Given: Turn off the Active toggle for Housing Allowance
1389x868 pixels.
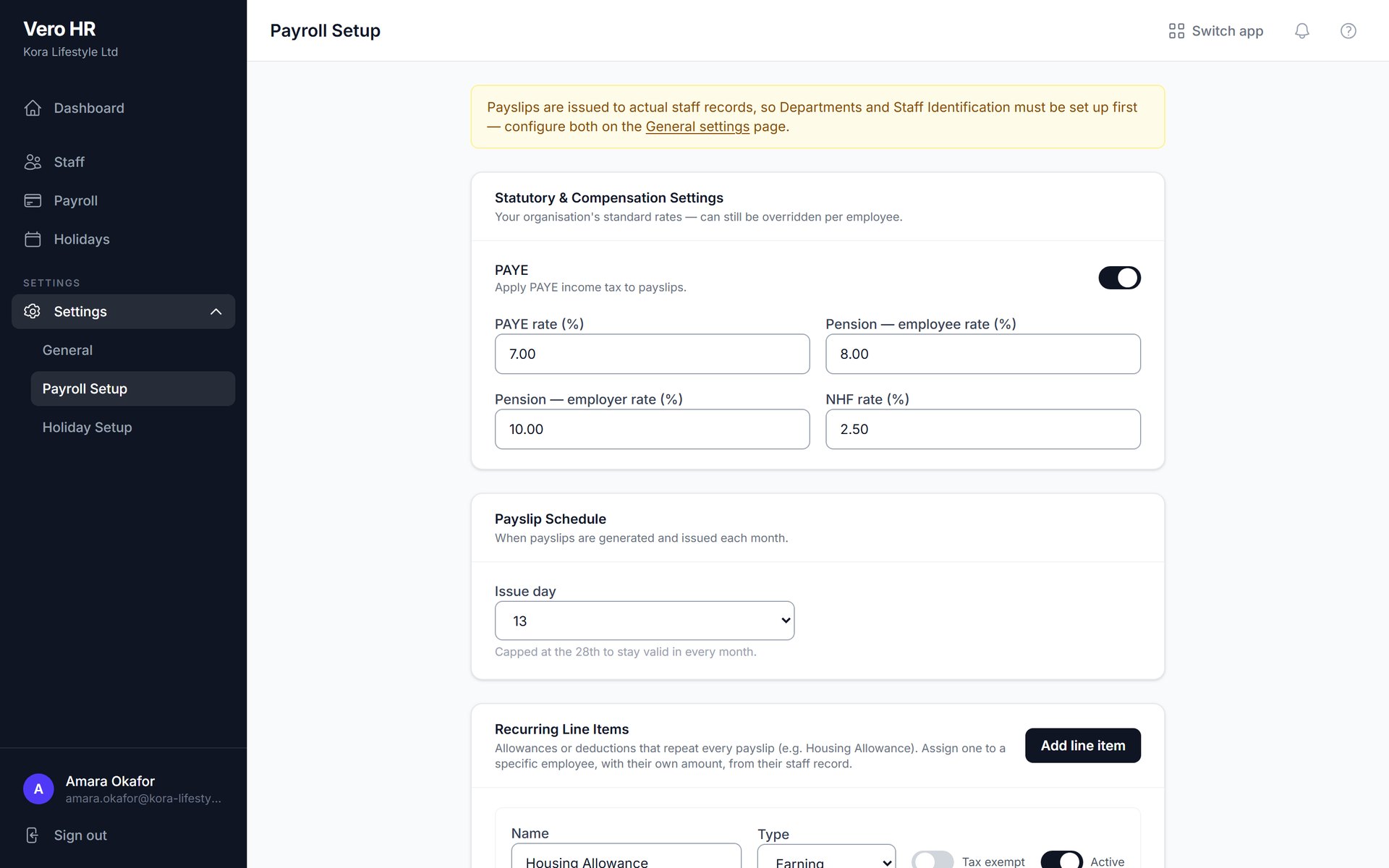Looking at the screenshot, I should 1061,860.
